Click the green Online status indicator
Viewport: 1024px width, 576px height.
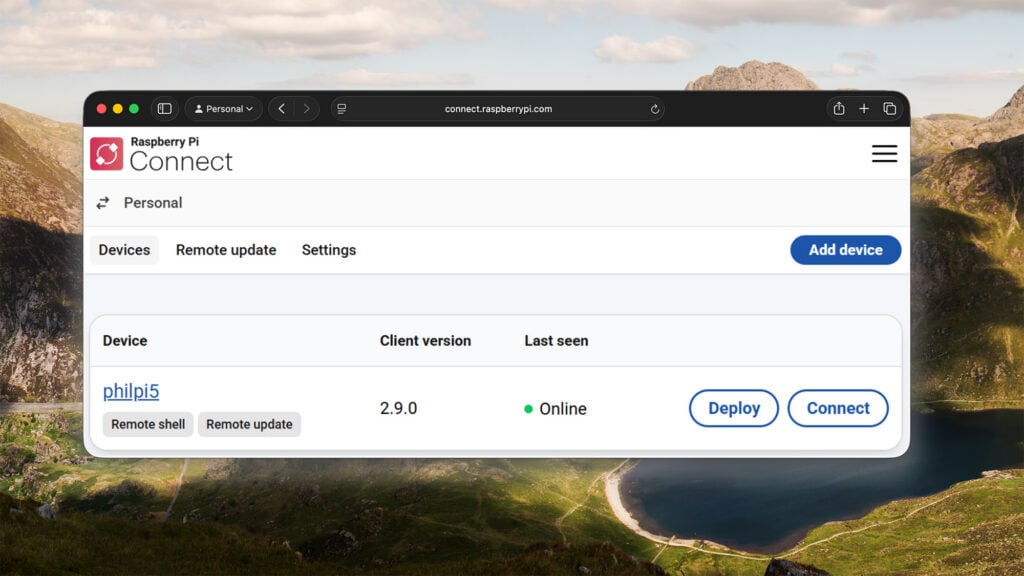(x=526, y=408)
